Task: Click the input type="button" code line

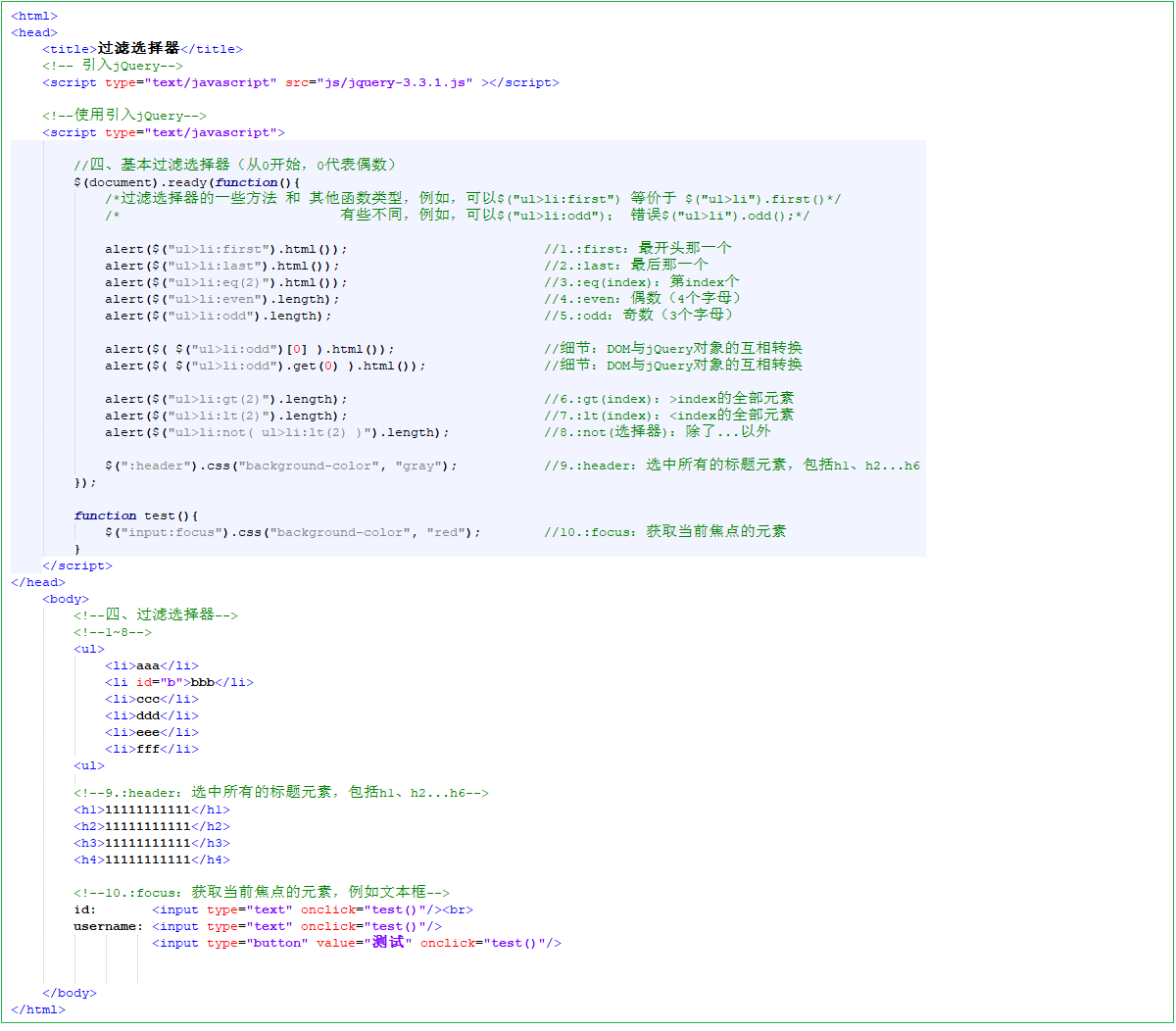Action: click(x=356, y=943)
